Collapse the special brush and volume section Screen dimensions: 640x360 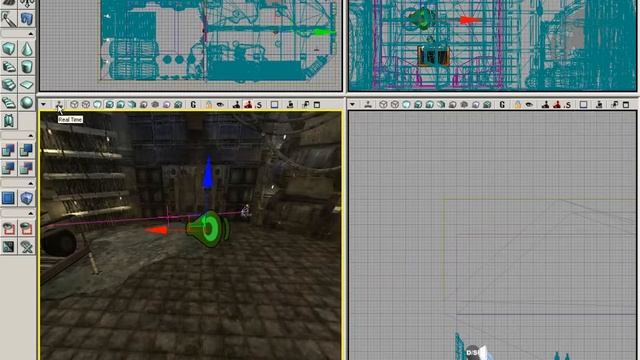pos(31,183)
